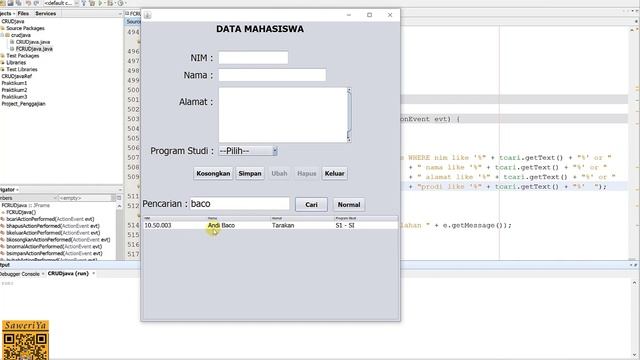Click the Clean and Build icon

click(92, 2)
